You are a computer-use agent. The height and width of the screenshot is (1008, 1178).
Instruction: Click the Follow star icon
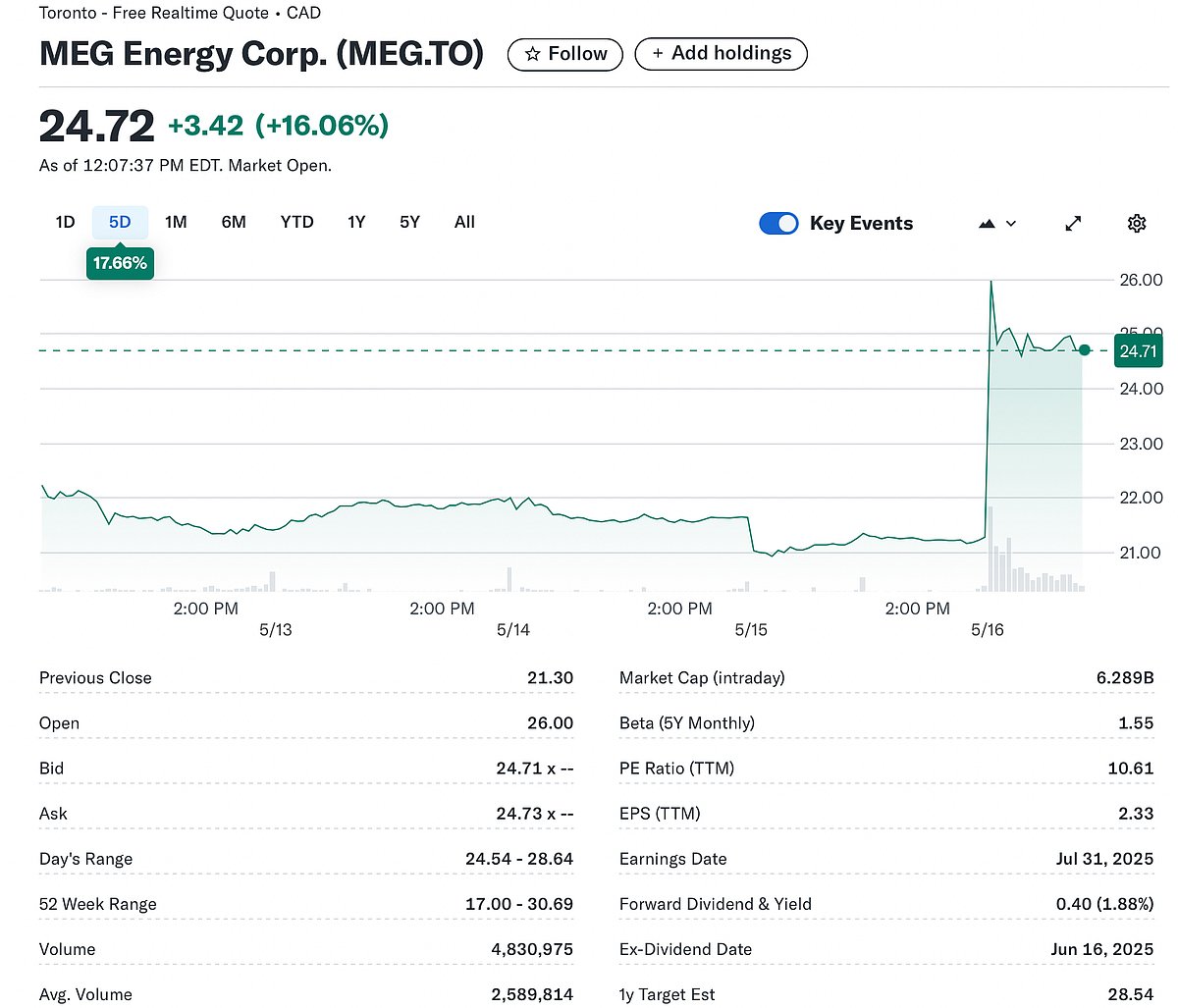534,54
